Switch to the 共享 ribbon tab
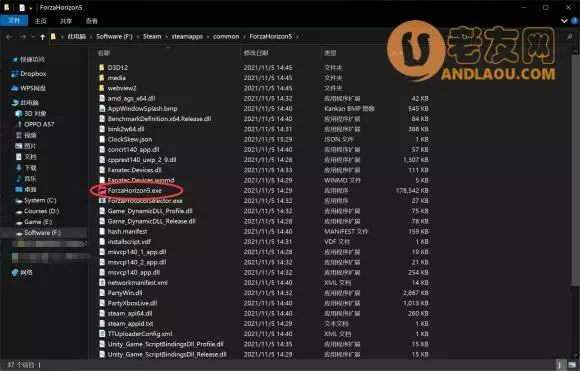The image size is (580, 371). click(x=66, y=21)
